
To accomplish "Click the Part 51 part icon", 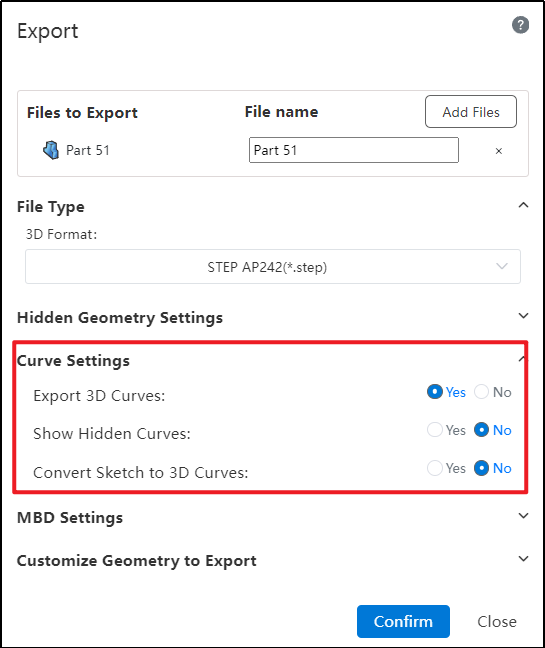I will pyautogui.click(x=51, y=150).
